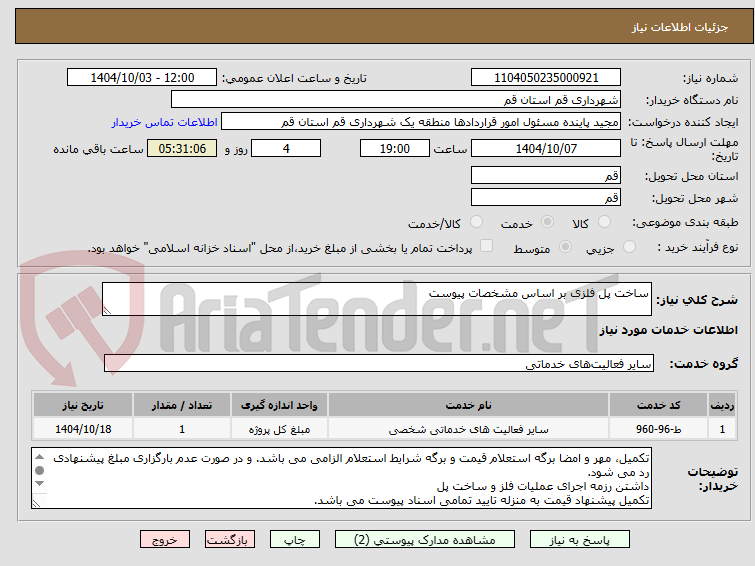Click the نام دستگاه خریدار field

pos(396,100)
